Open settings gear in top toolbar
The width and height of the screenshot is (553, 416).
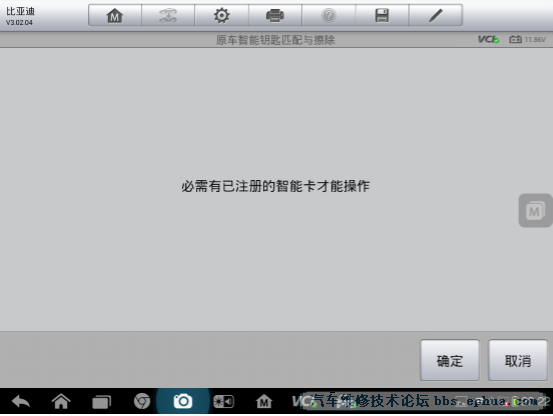coord(221,16)
